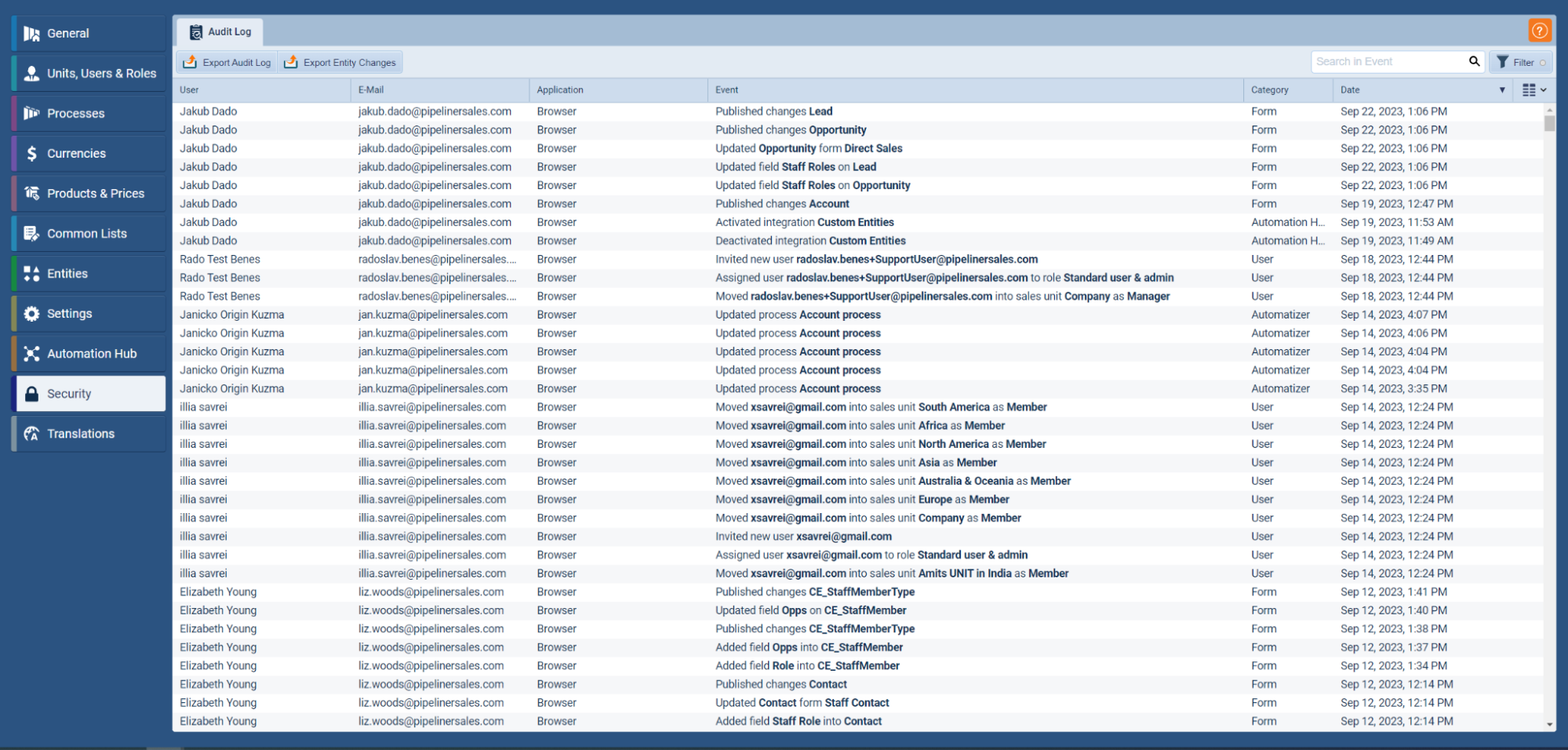Image resolution: width=1568 pixels, height=750 pixels.
Task: Open Products & Prices section
Action: [89, 194]
